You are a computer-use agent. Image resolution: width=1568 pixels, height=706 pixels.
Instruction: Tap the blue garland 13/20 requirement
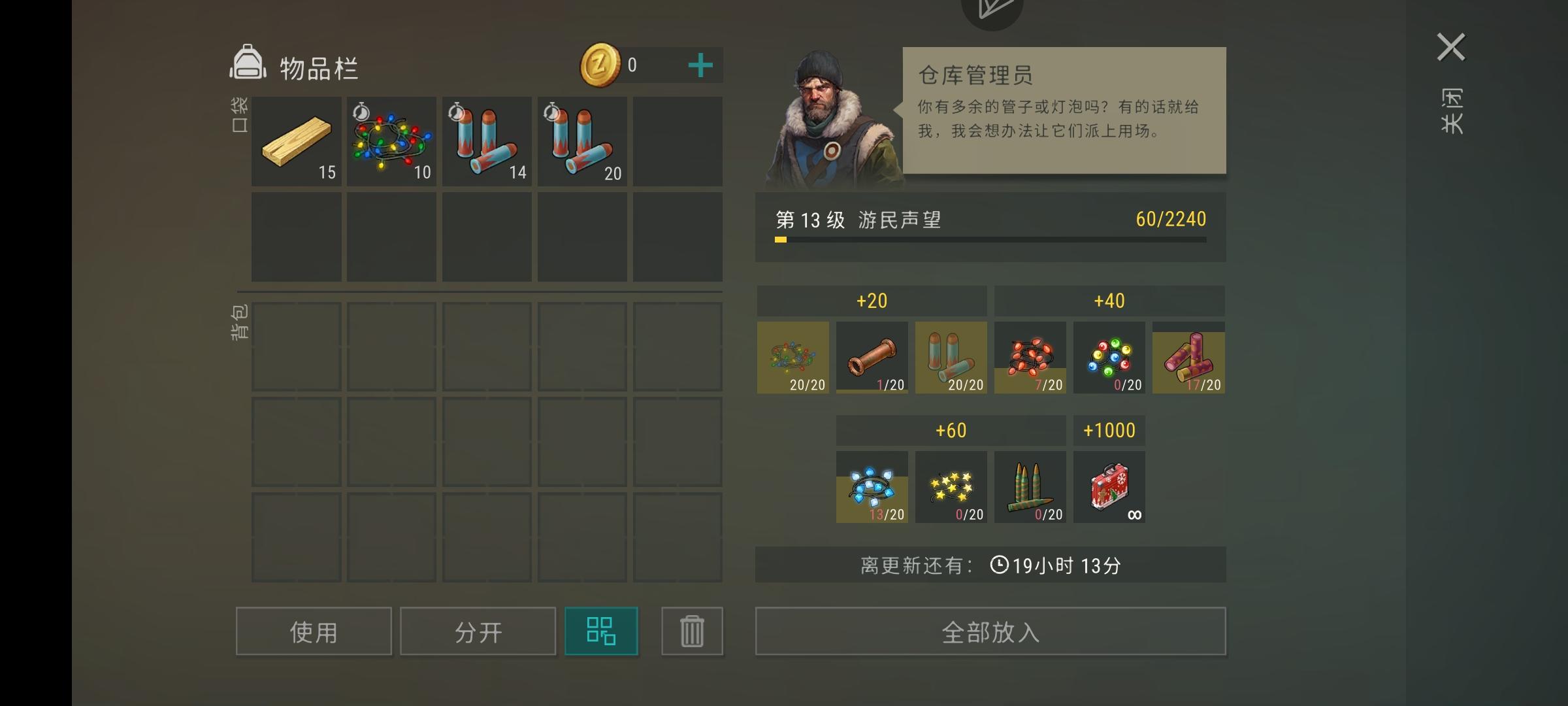pos(872,487)
